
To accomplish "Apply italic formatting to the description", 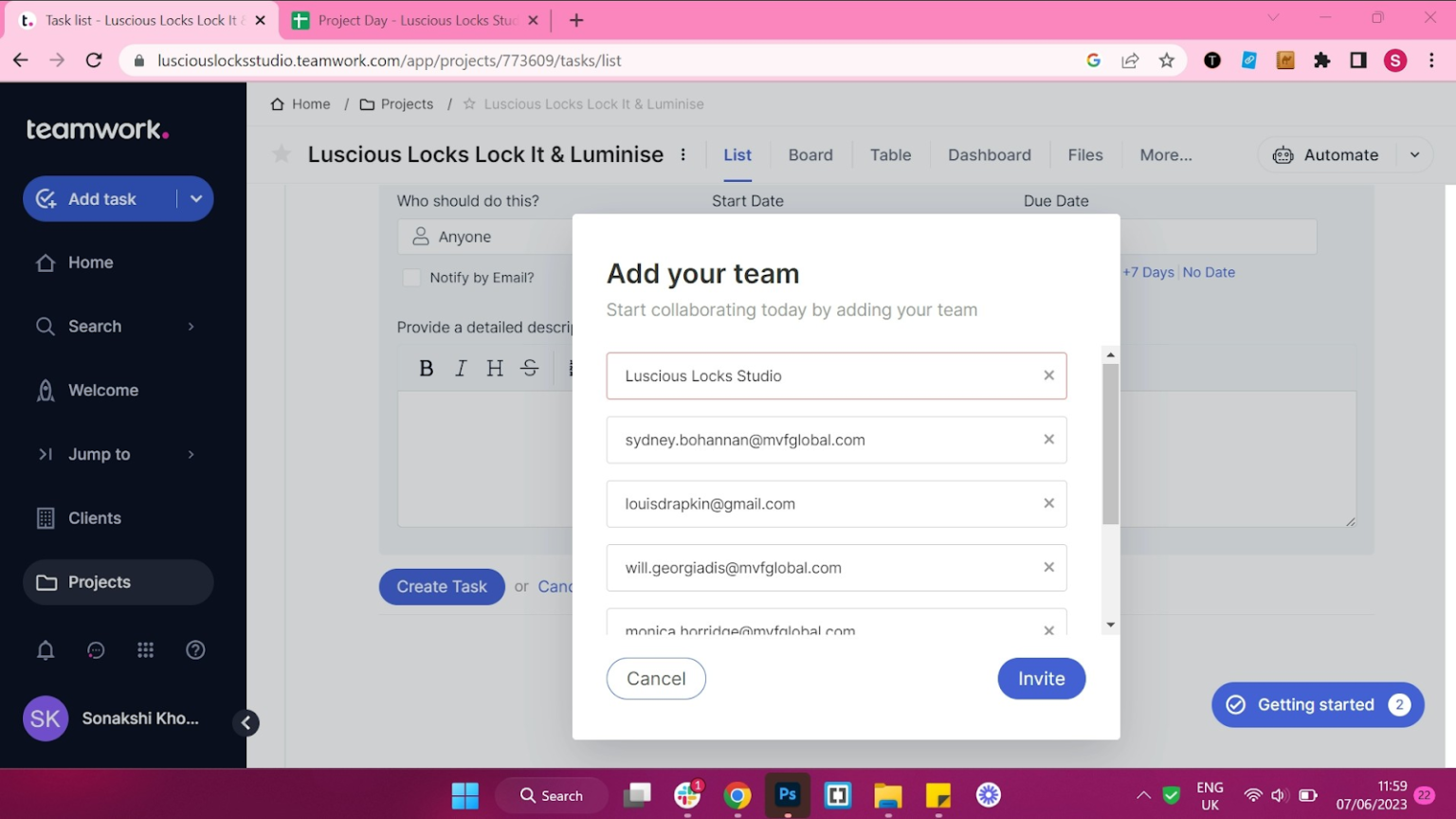I will [x=460, y=368].
